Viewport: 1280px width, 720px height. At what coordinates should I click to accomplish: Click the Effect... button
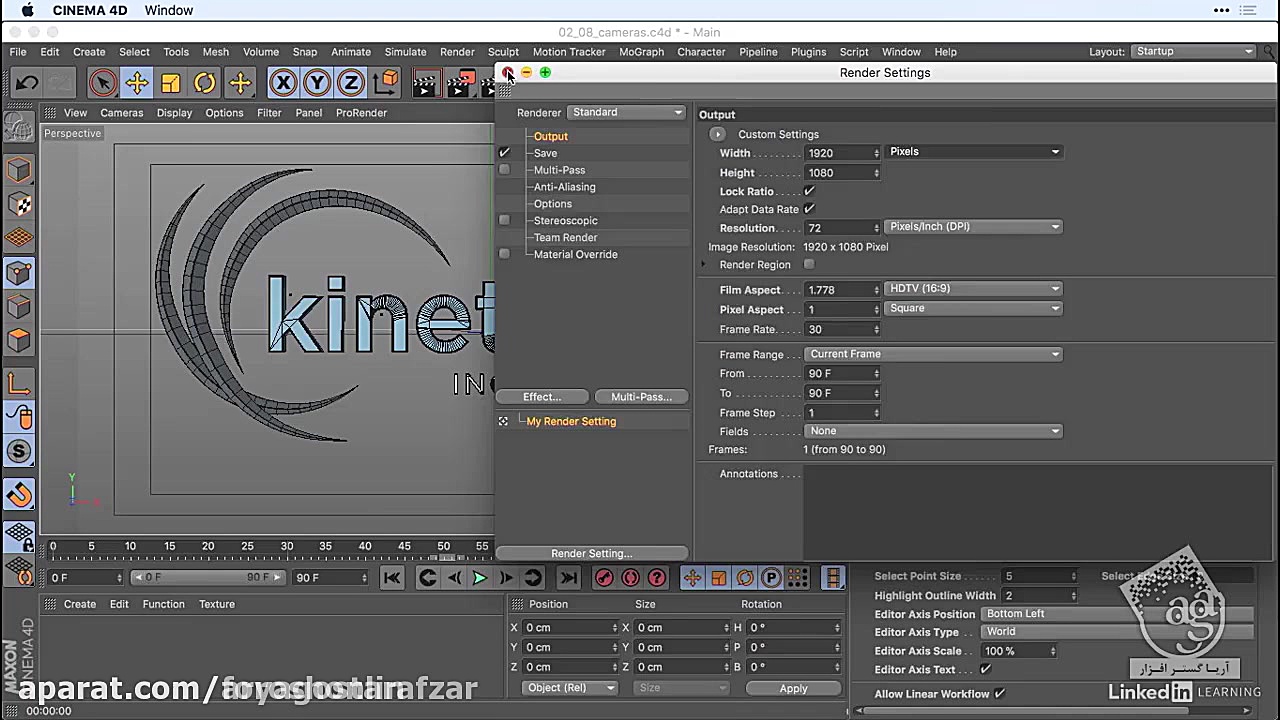[542, 396]
